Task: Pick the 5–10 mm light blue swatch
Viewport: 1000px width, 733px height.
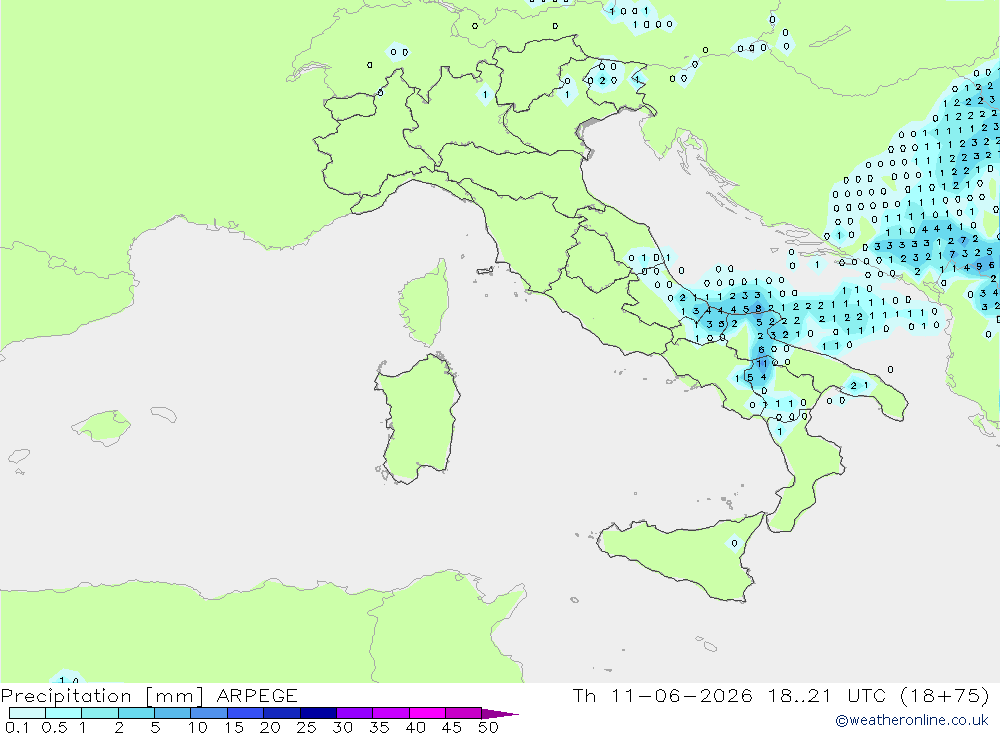Action: (172, 713)
